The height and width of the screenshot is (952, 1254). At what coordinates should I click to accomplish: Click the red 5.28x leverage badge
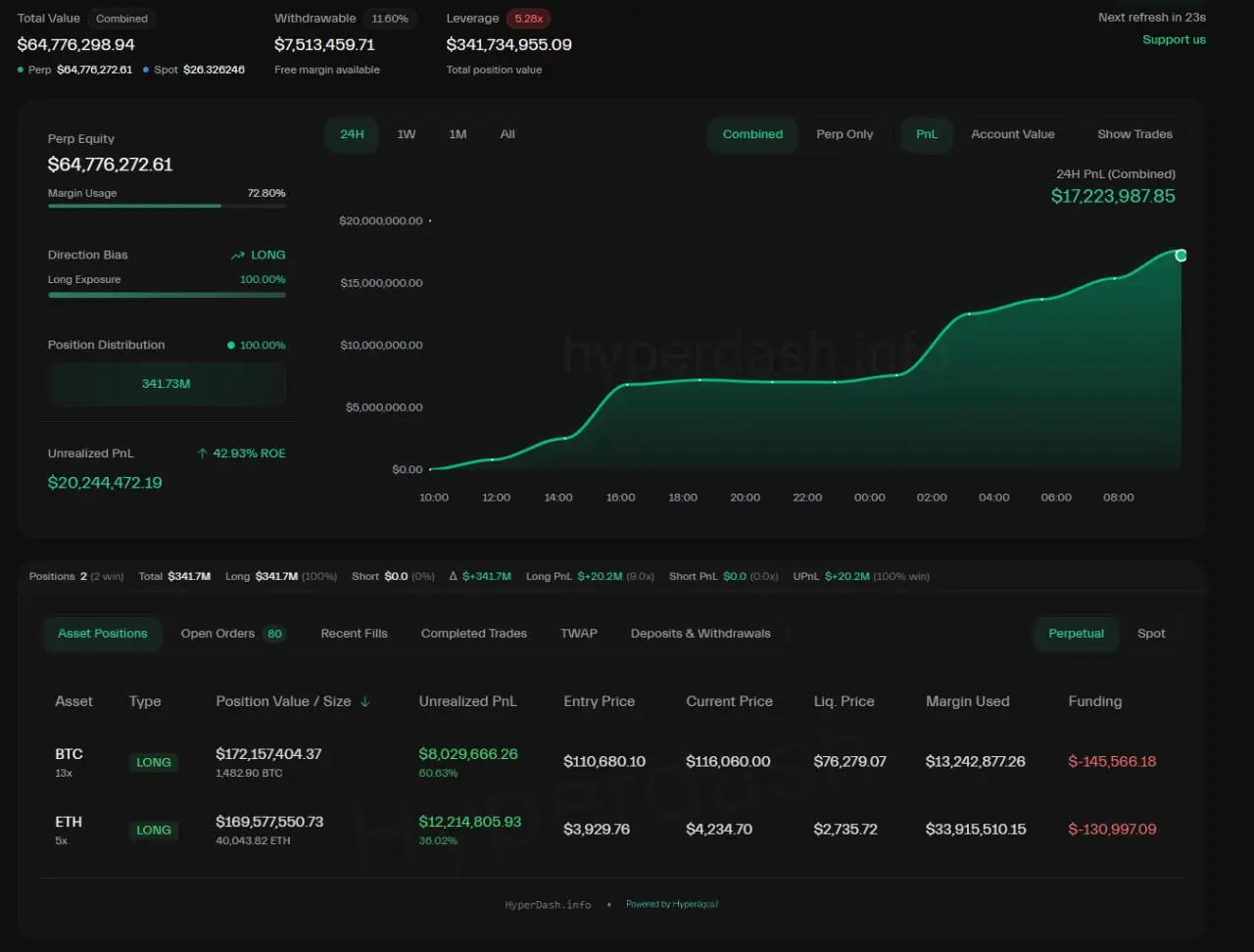[x=528, y=19]
